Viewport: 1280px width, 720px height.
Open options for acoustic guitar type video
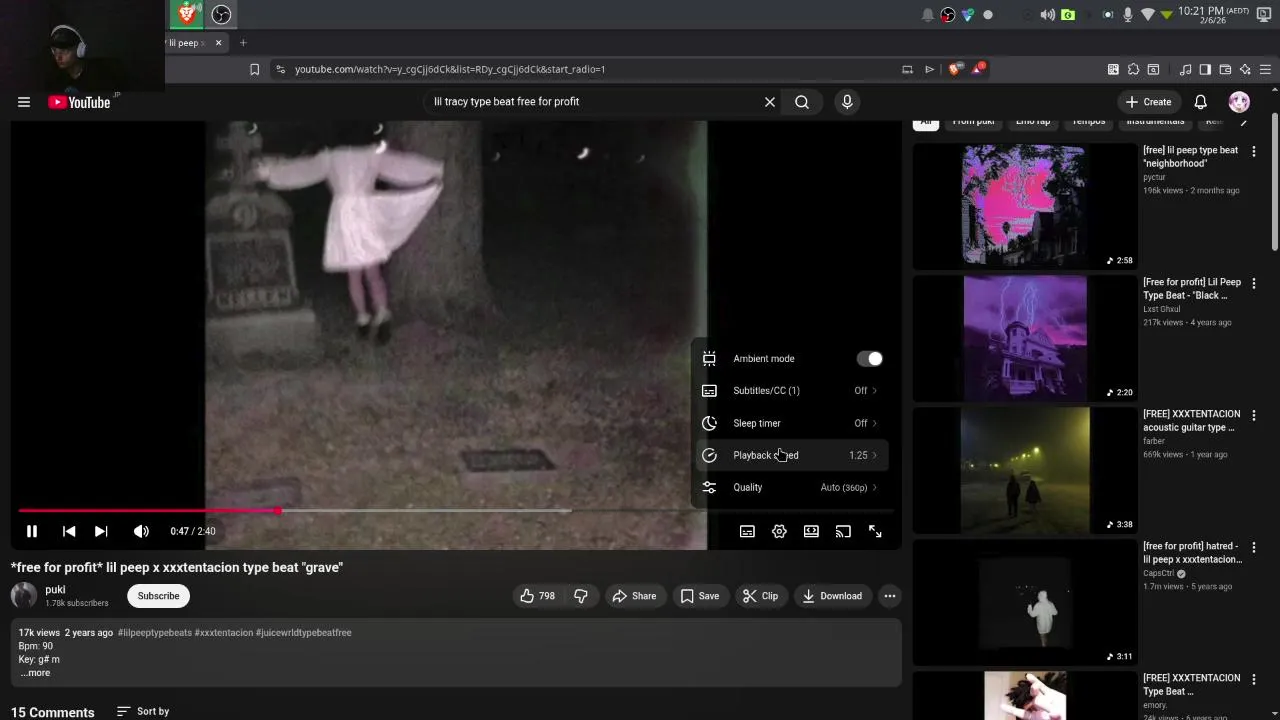coord(1254,415)
